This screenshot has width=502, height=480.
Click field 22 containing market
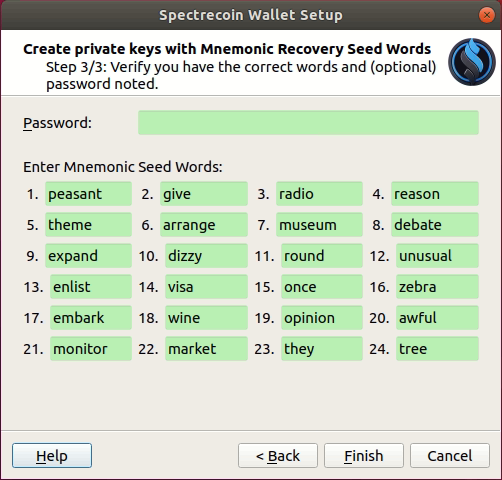(x=206, y=349)
